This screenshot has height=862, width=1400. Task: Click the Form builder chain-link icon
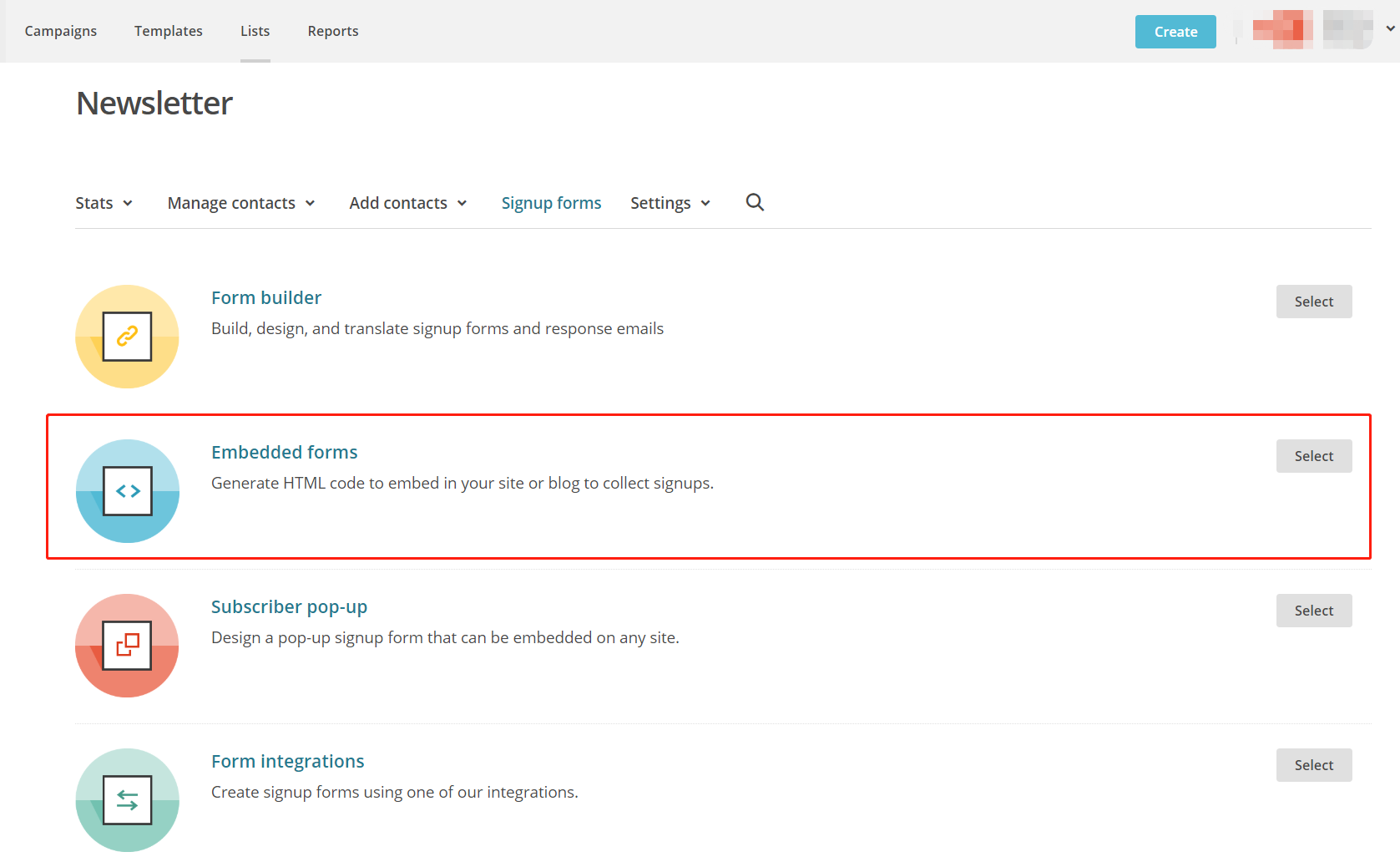click(127, 337)
